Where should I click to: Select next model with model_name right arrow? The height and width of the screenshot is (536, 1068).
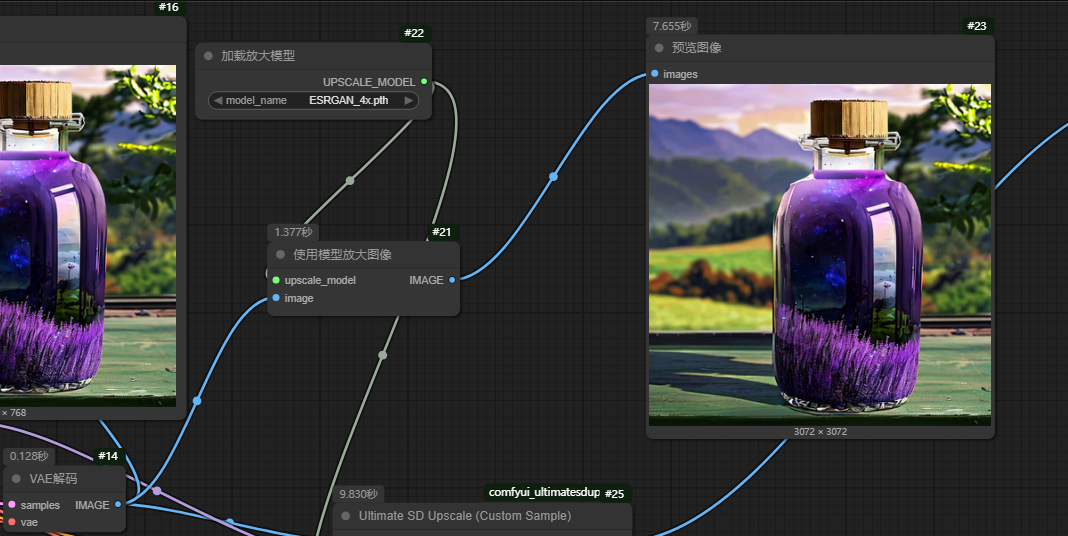point(408,101)
